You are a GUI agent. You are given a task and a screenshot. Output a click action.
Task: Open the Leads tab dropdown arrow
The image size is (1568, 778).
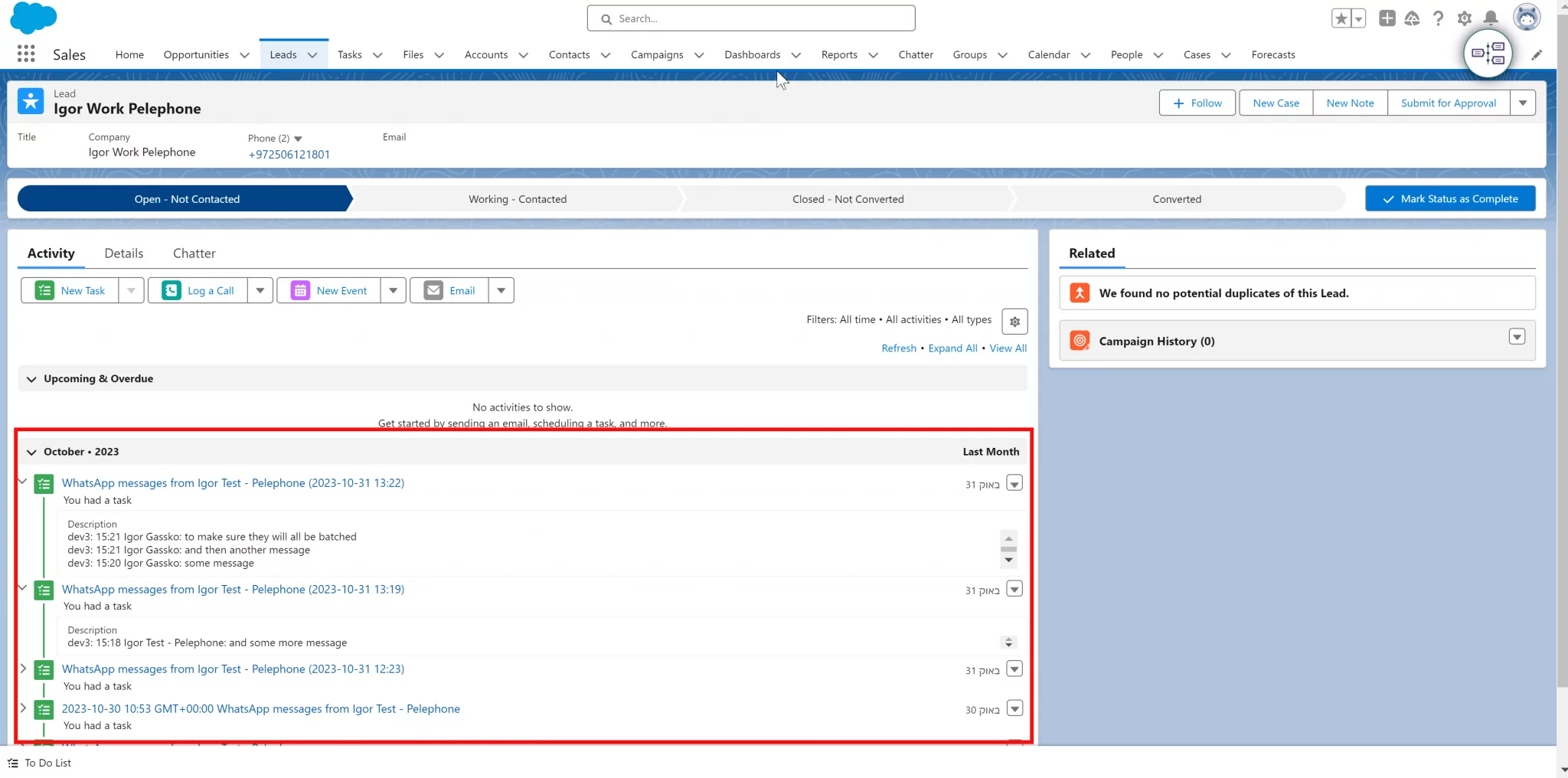[x=312, y=54]
